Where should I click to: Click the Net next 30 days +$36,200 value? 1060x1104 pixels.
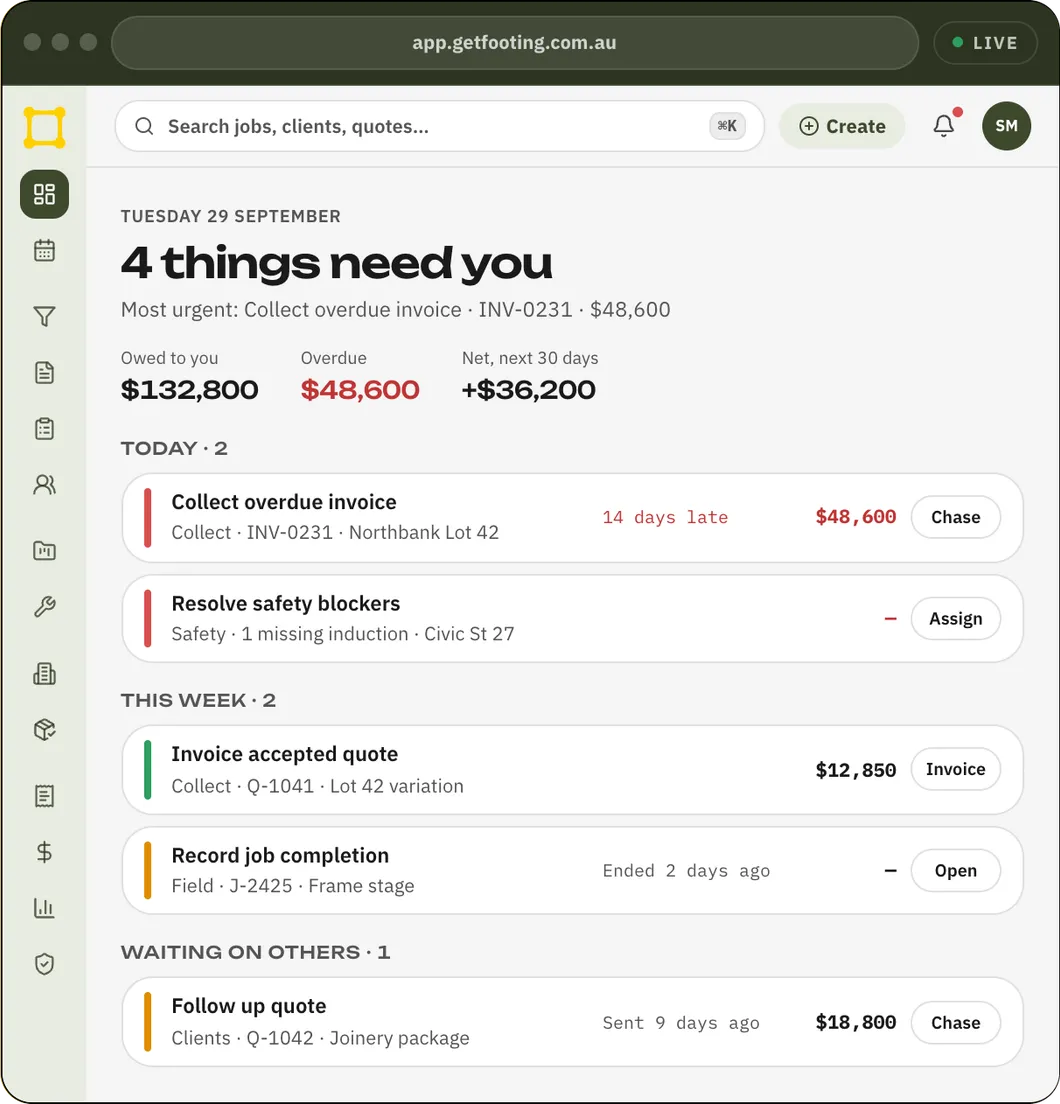click(529, 389)
